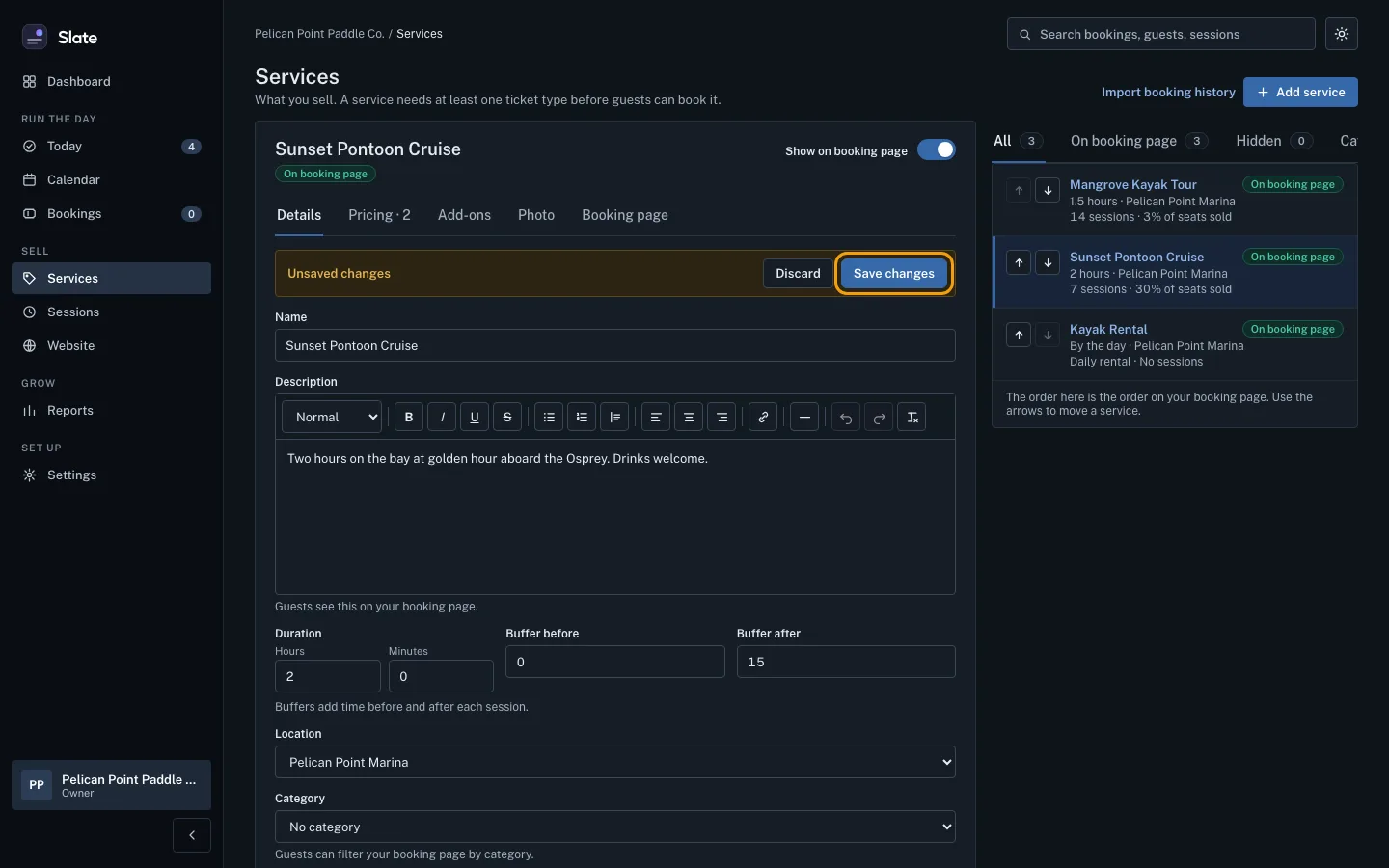Image resolution: width=1389 pixels, height=868 pixels.
Task: Focus the search bookings field
Action: click(1161, 34)
